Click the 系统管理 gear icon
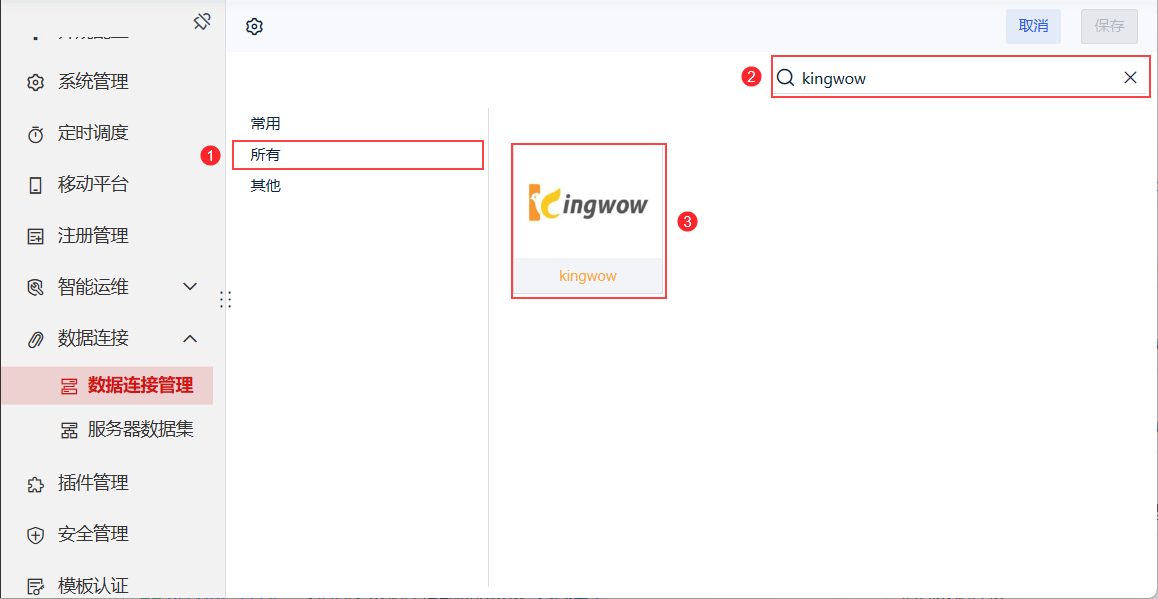 [36, 82]
